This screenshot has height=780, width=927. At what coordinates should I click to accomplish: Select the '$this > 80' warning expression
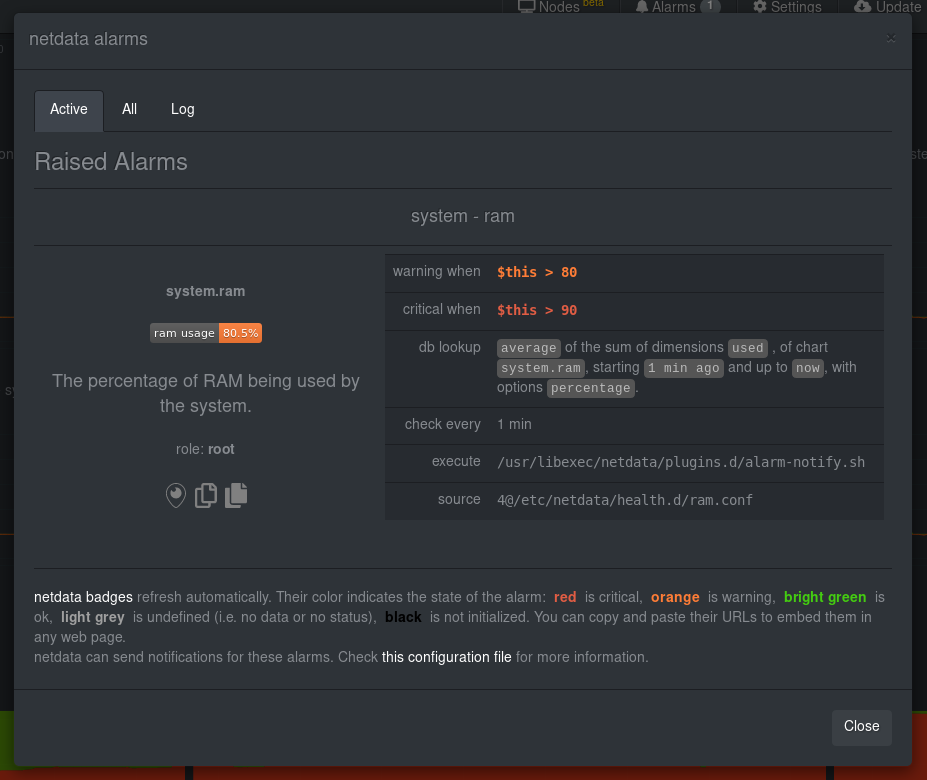(537, 272)
